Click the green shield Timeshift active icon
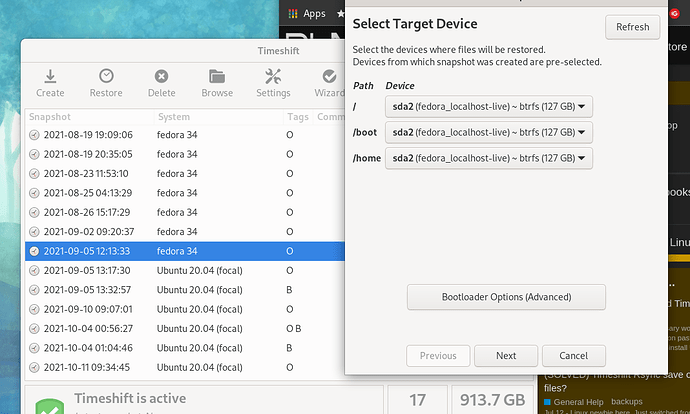The image size is (690, 414). pos(50,407)
